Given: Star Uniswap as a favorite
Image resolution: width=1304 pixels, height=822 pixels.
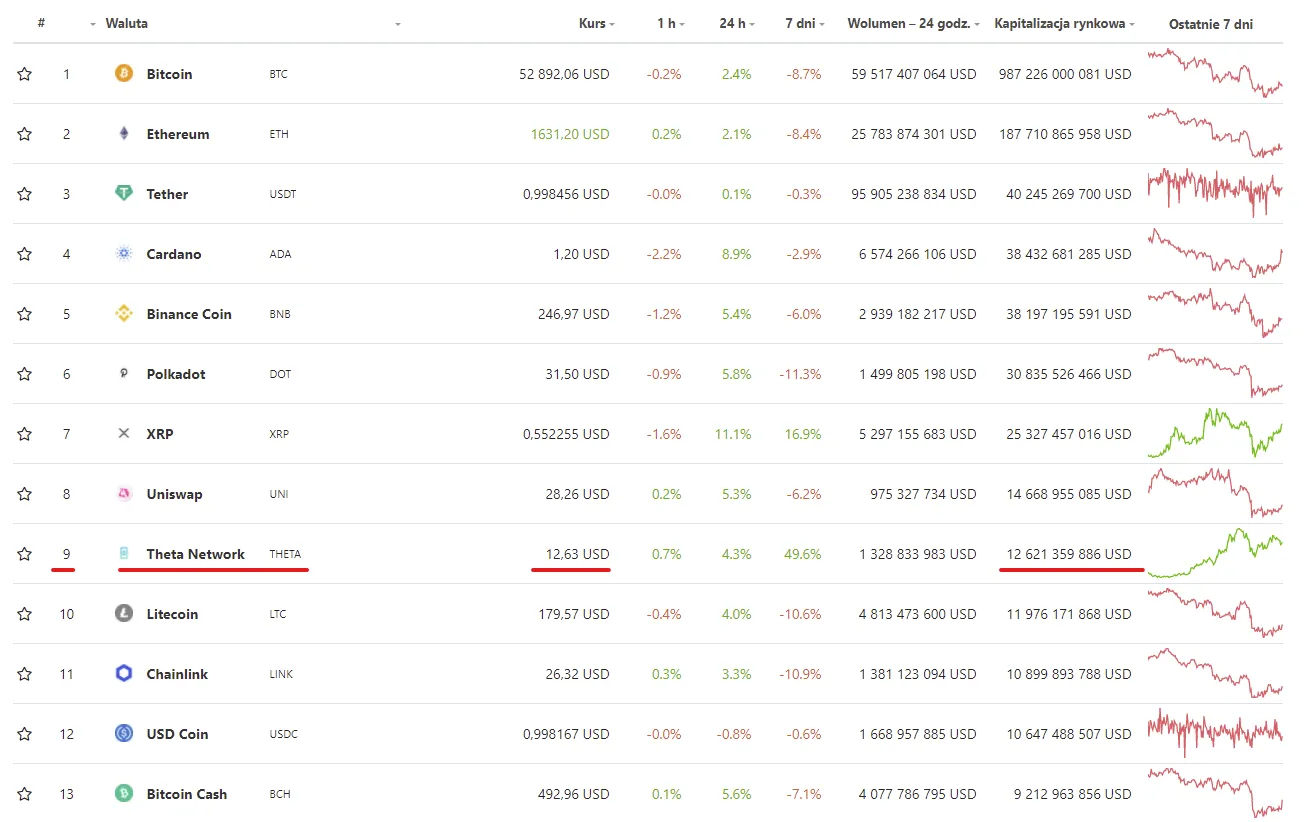Looking at the screenshot, I should coord(24,494).
